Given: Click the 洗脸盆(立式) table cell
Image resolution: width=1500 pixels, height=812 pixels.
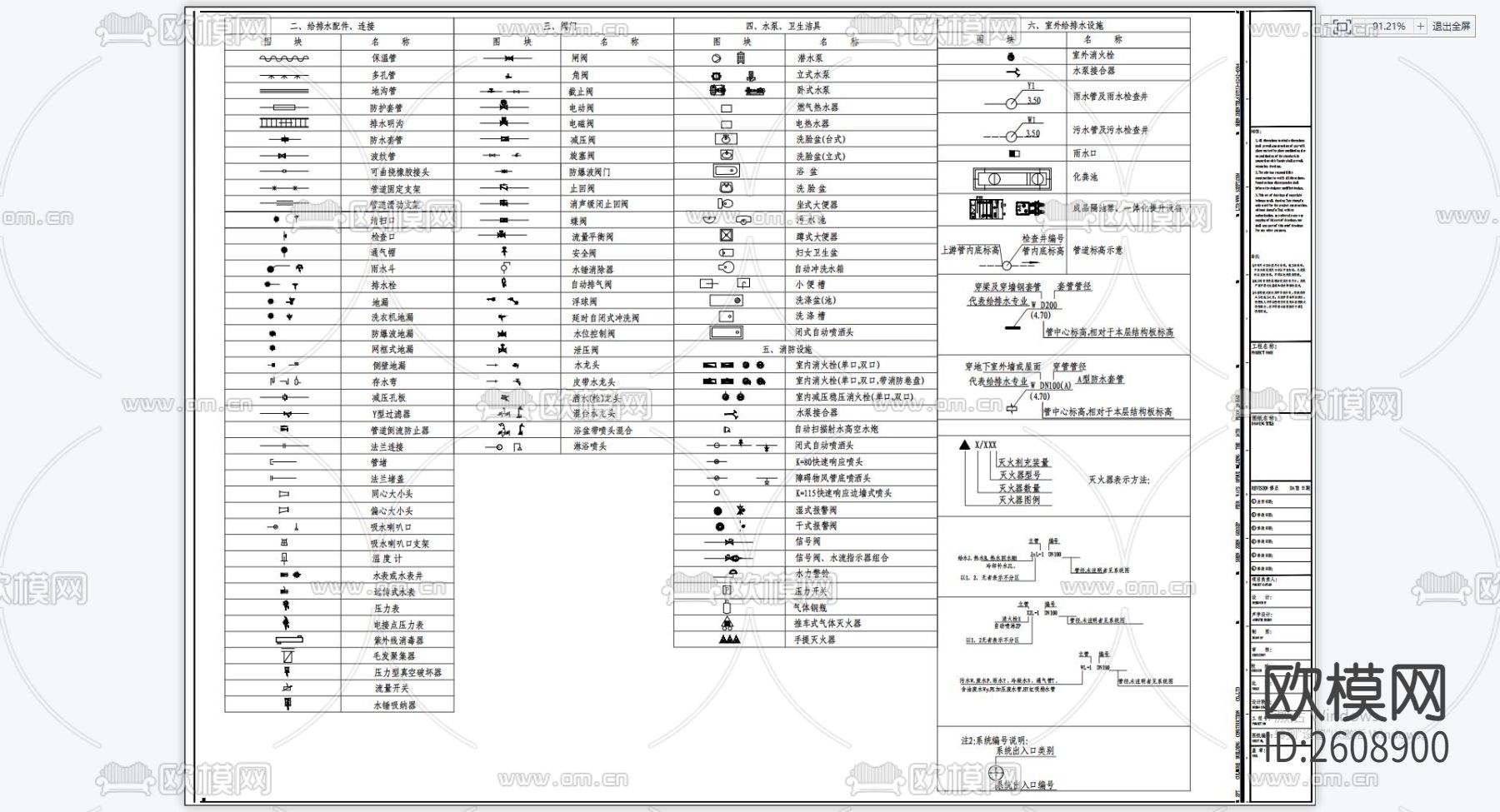Looking at the screenshot, I should pyautogui.click(x=861, y=156).
